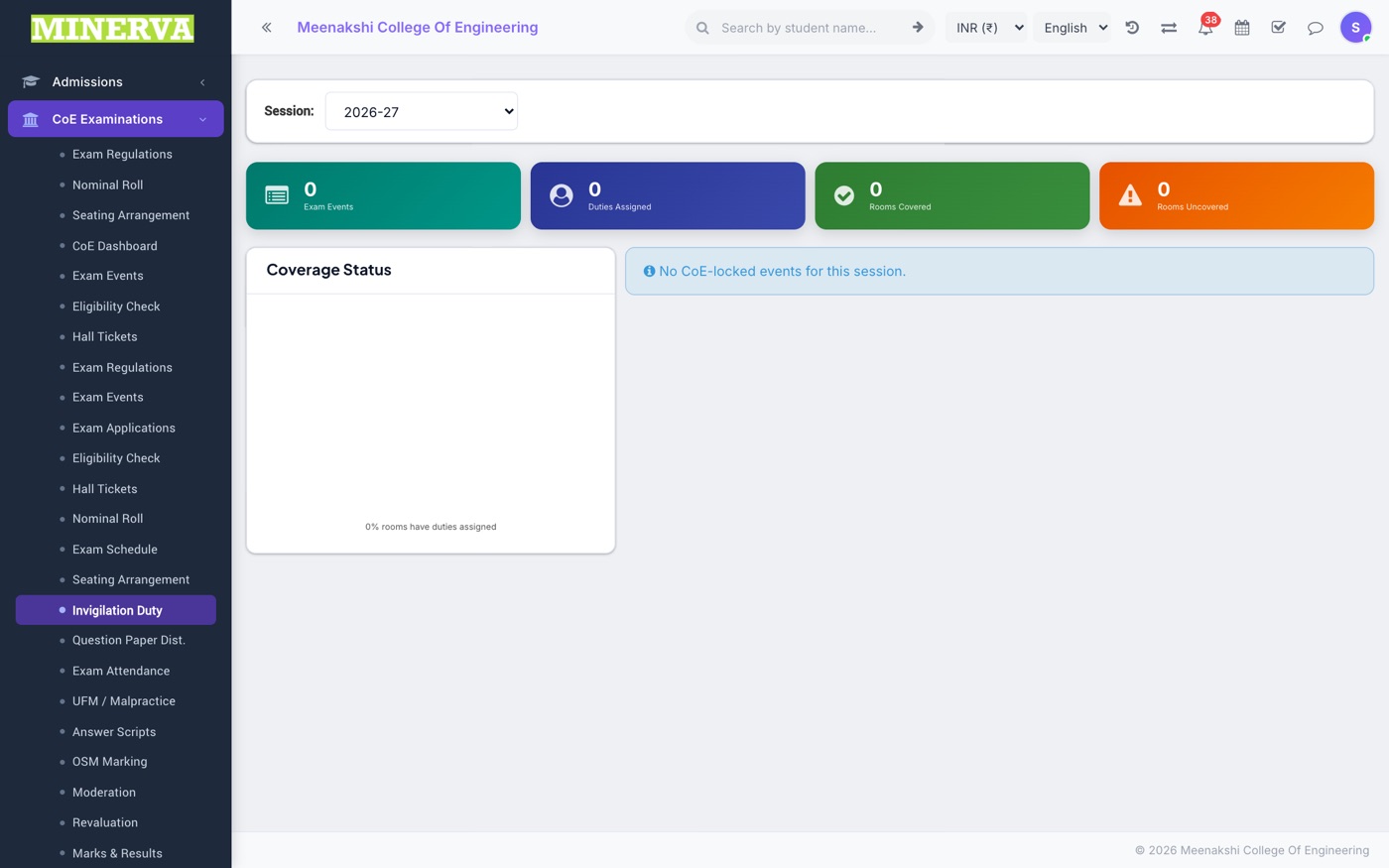The image size is (1389, 868).
Task: Open Revaluation in the sidebar
Action: 105,822
